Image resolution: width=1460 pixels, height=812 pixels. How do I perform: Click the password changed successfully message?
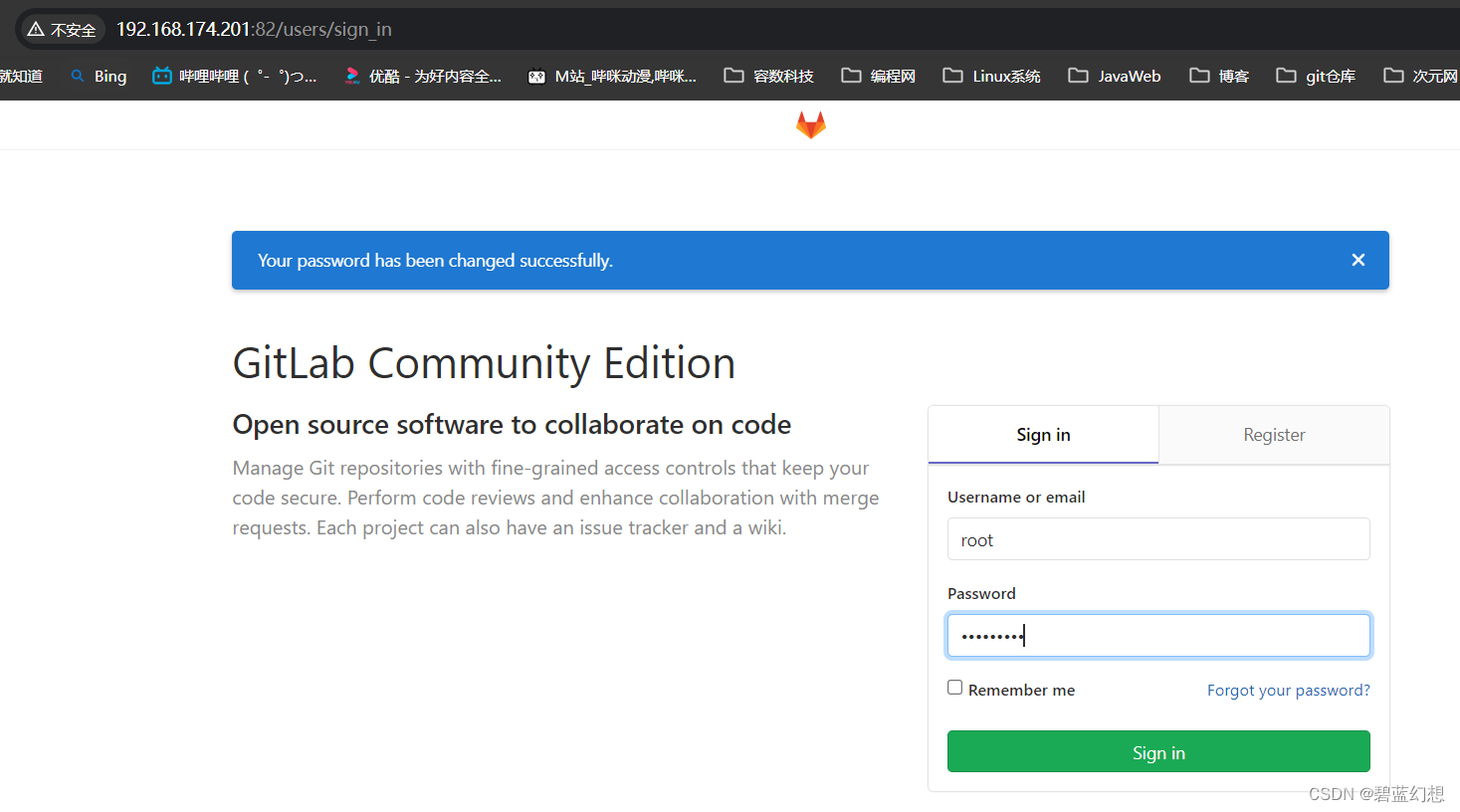click(435, 261)
